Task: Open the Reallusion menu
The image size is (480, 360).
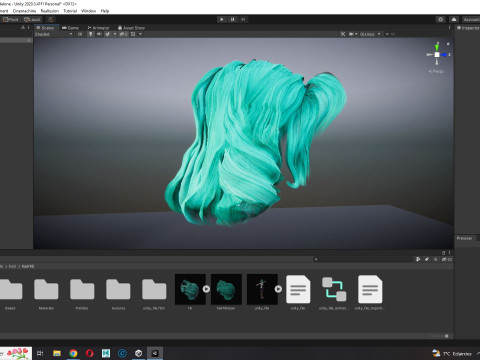Action: tap(50, 11)
